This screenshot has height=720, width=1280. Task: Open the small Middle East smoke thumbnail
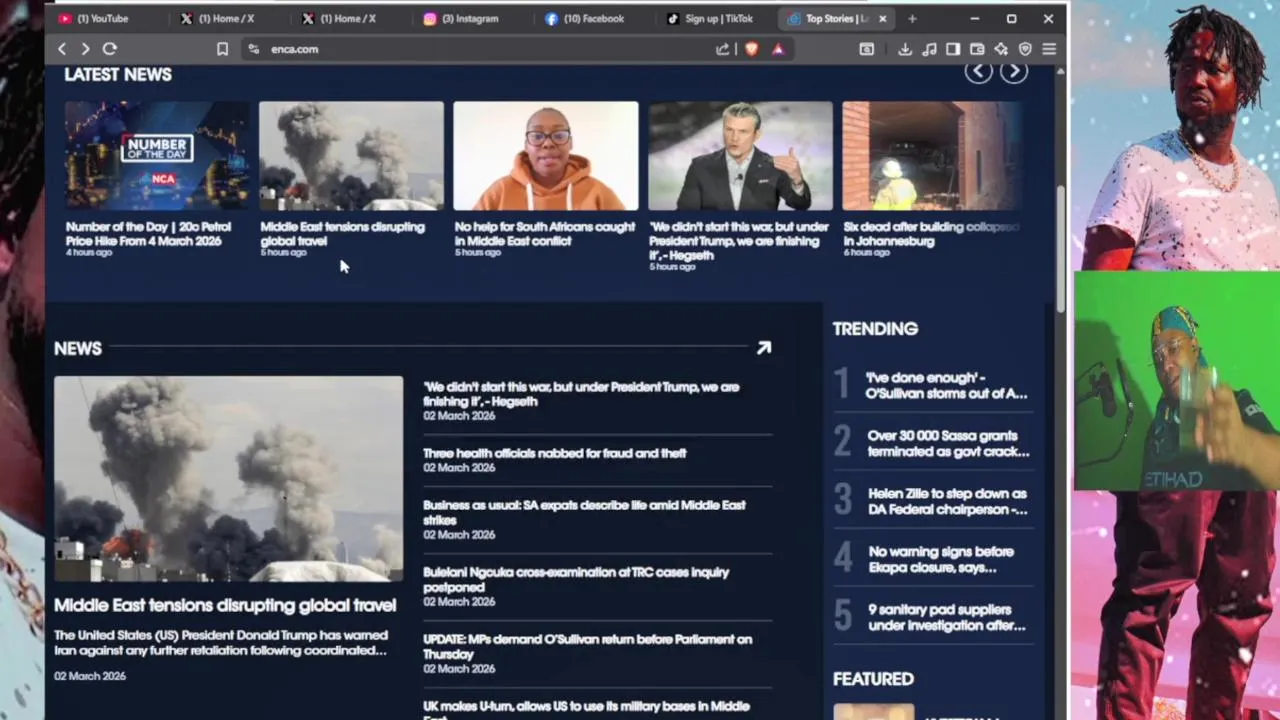click(x=351, y=155)
